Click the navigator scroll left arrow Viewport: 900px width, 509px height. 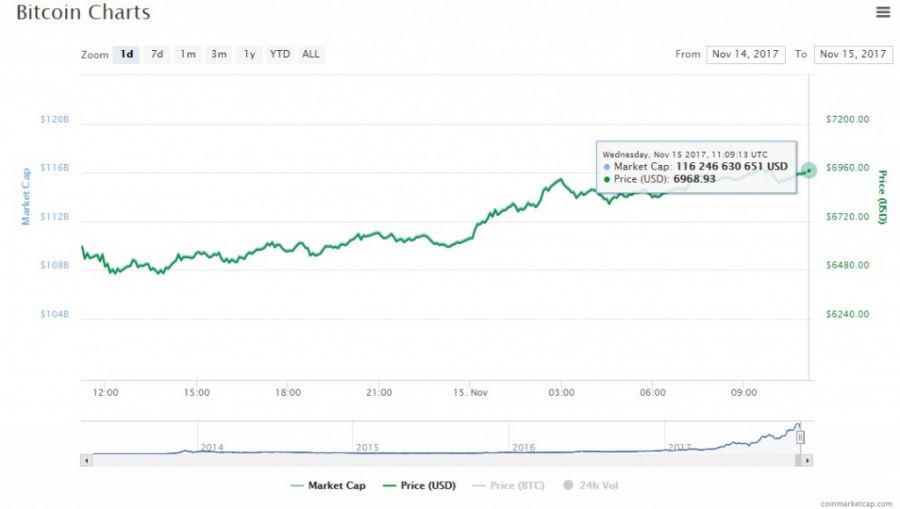[x=87, y=460]
